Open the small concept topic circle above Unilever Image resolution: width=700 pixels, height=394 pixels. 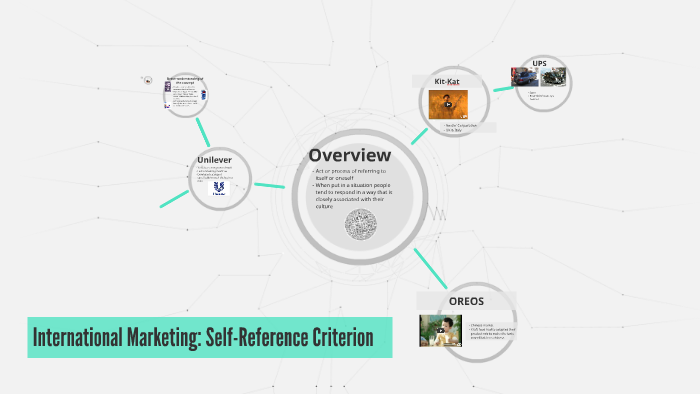(x=186, y=95)
